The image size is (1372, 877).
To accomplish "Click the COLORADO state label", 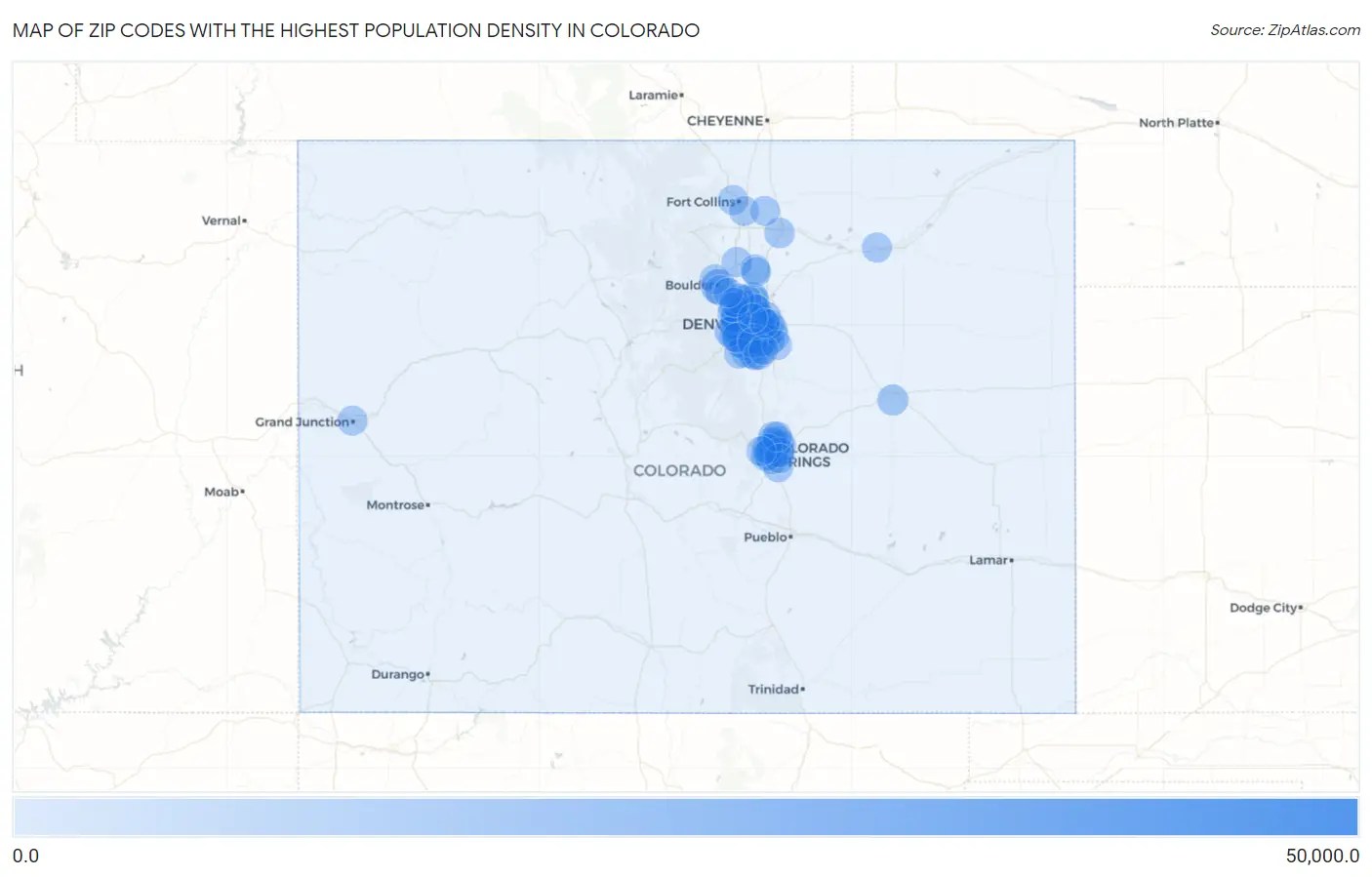I will pyautogui.click(x=679, y=470).
